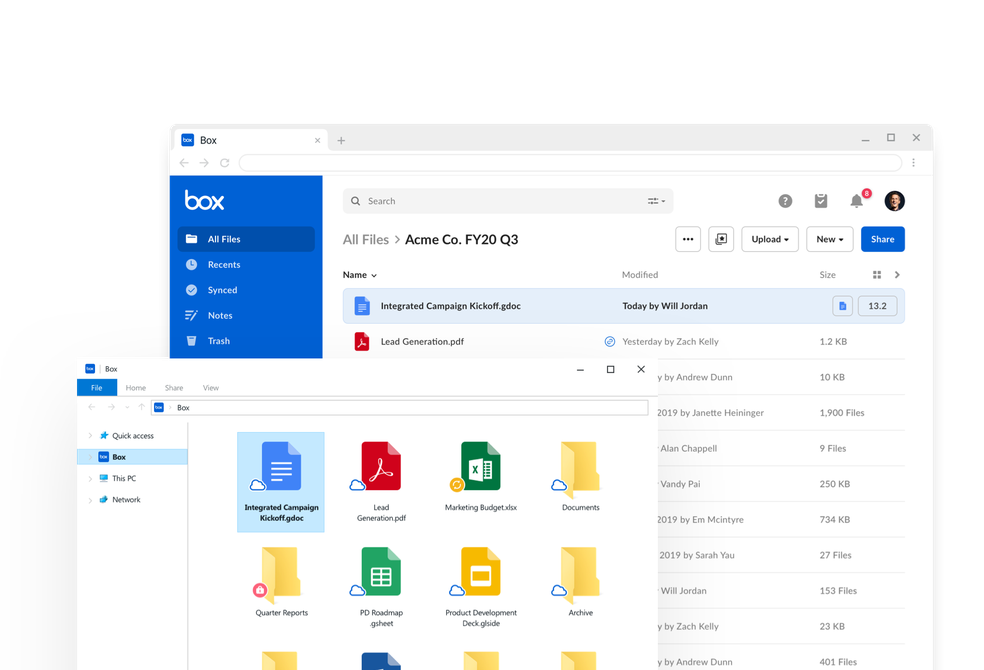Image resolution: width=984 pixels, height=670 pixels.
Task: Click the browser back arrow
Action: pos(184,162)
